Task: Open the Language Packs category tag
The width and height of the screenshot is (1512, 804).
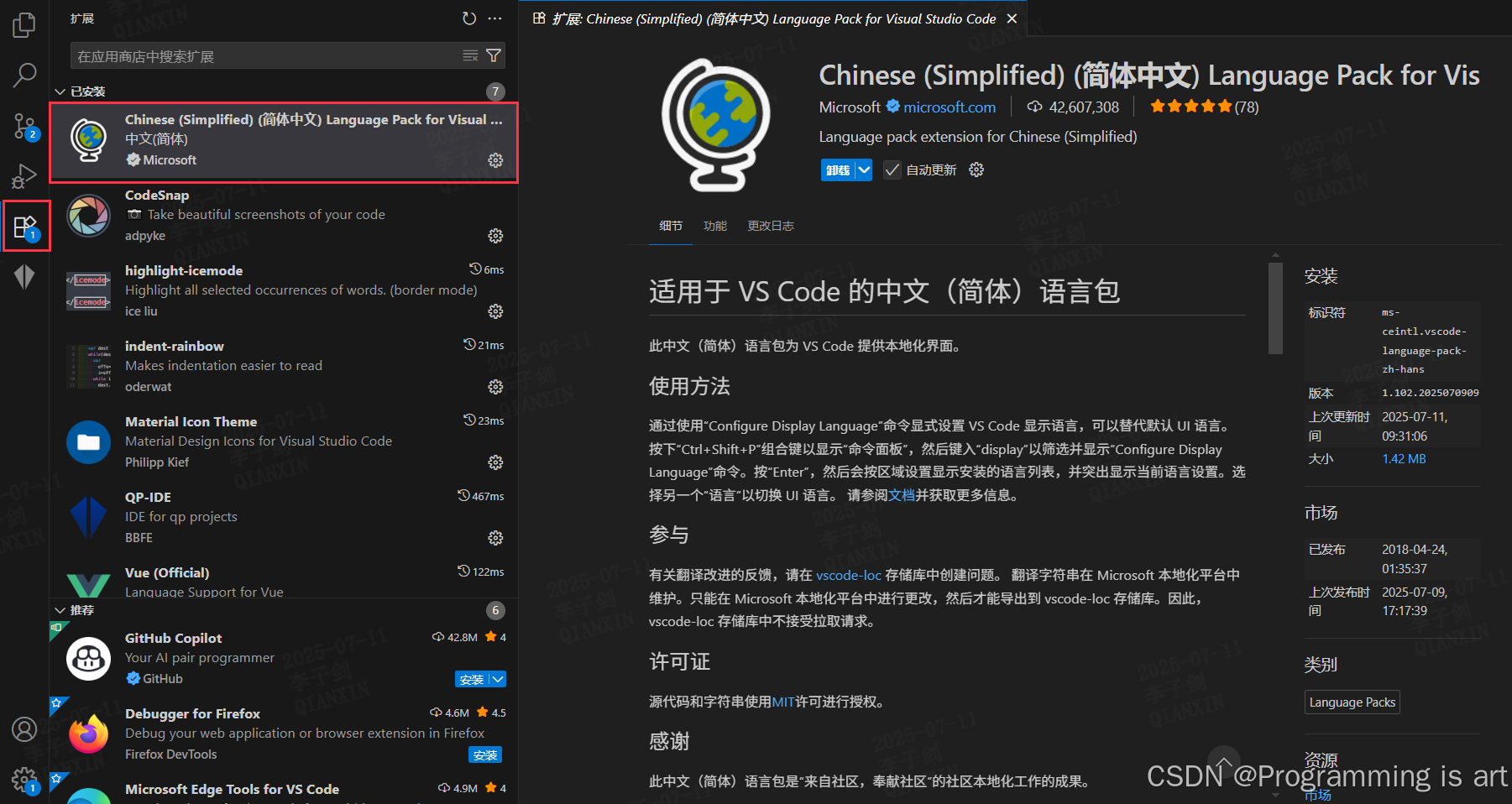Action: [1352, 702]
